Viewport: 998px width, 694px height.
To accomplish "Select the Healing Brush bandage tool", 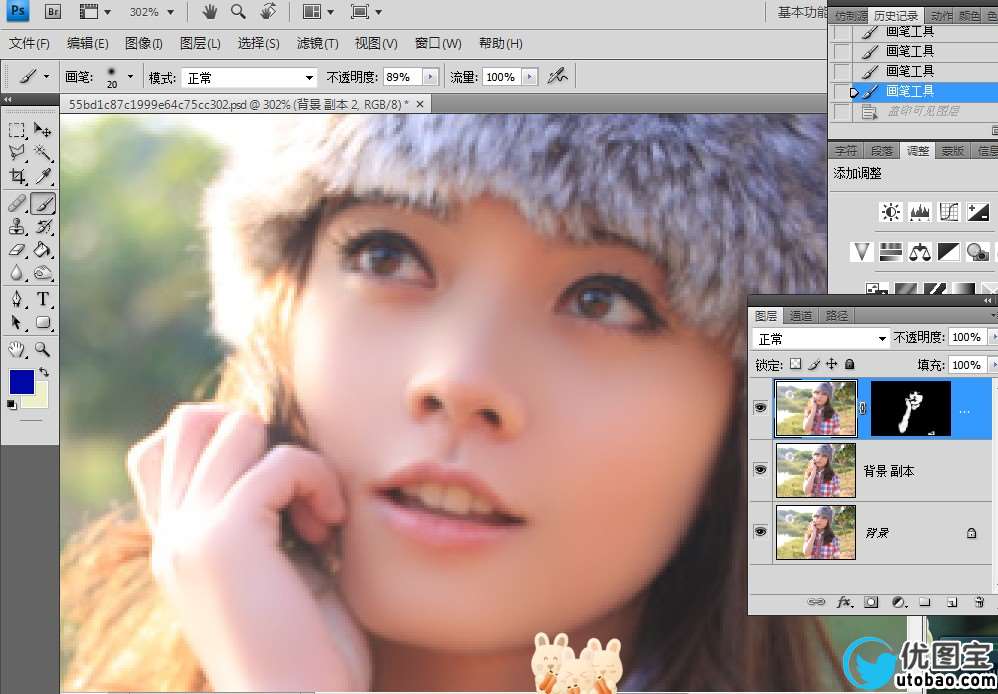I will (17, 204).
